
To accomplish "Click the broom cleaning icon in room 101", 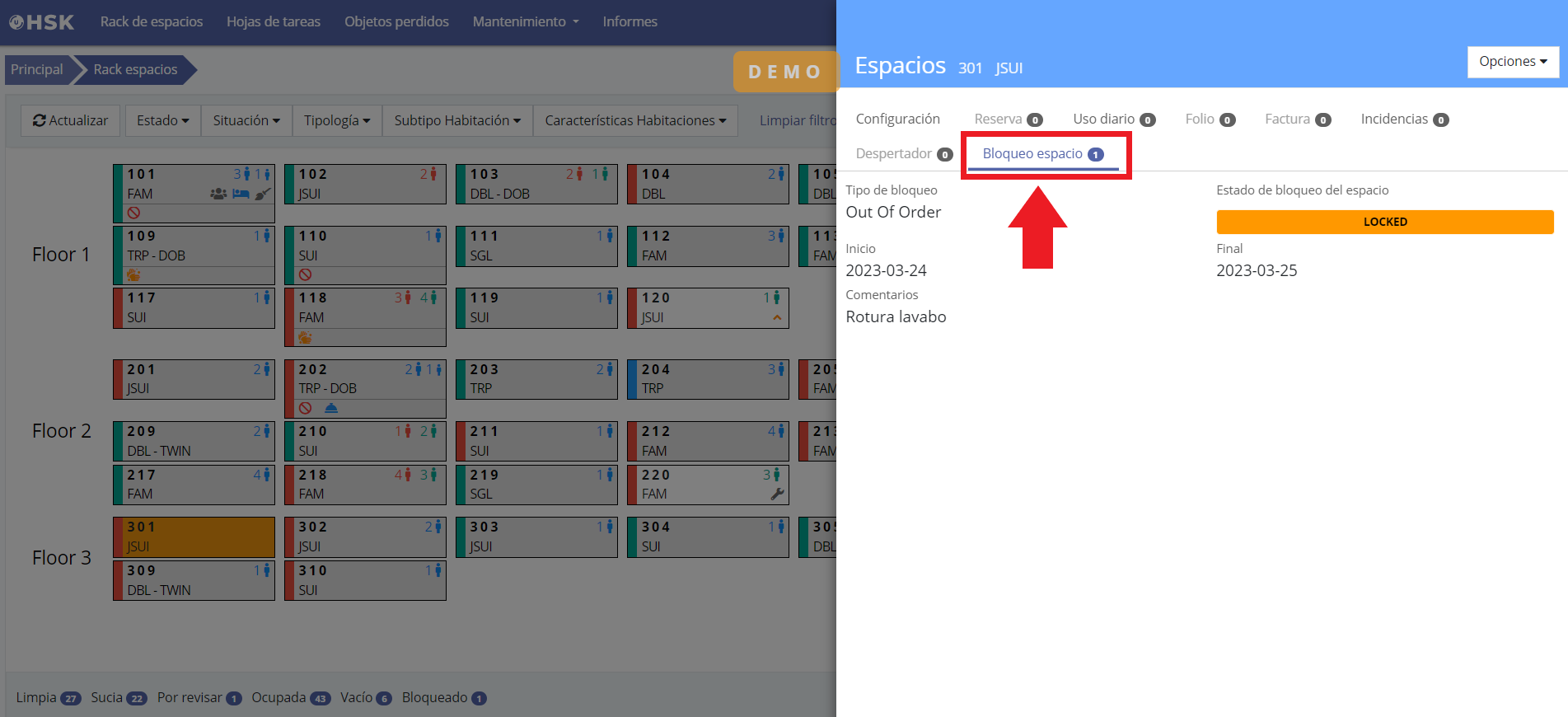I will click(x=262, y=194).
